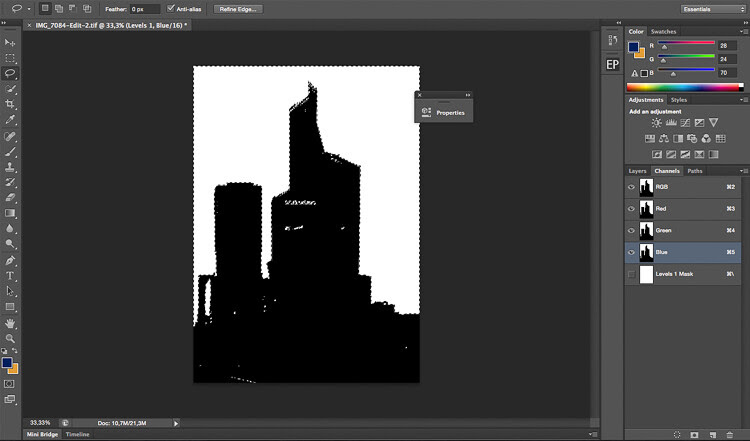This screenshot has width=750, height=441.
Task: Add a Levels adjustment
Action: [671, 123]
